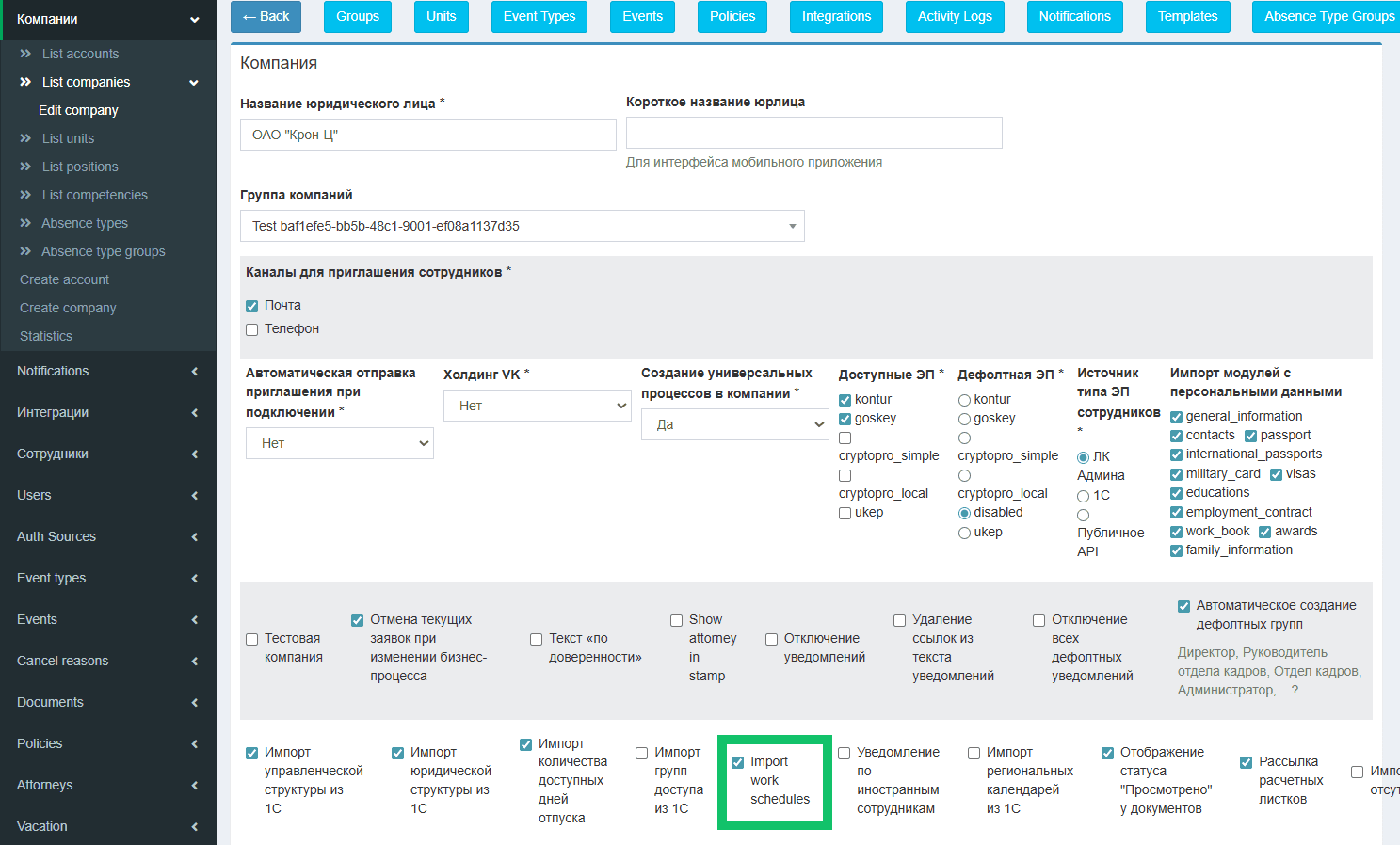Click the arrow icon next to Documents
Viewport: 1400px width, 845px height.
coord(195,703)
